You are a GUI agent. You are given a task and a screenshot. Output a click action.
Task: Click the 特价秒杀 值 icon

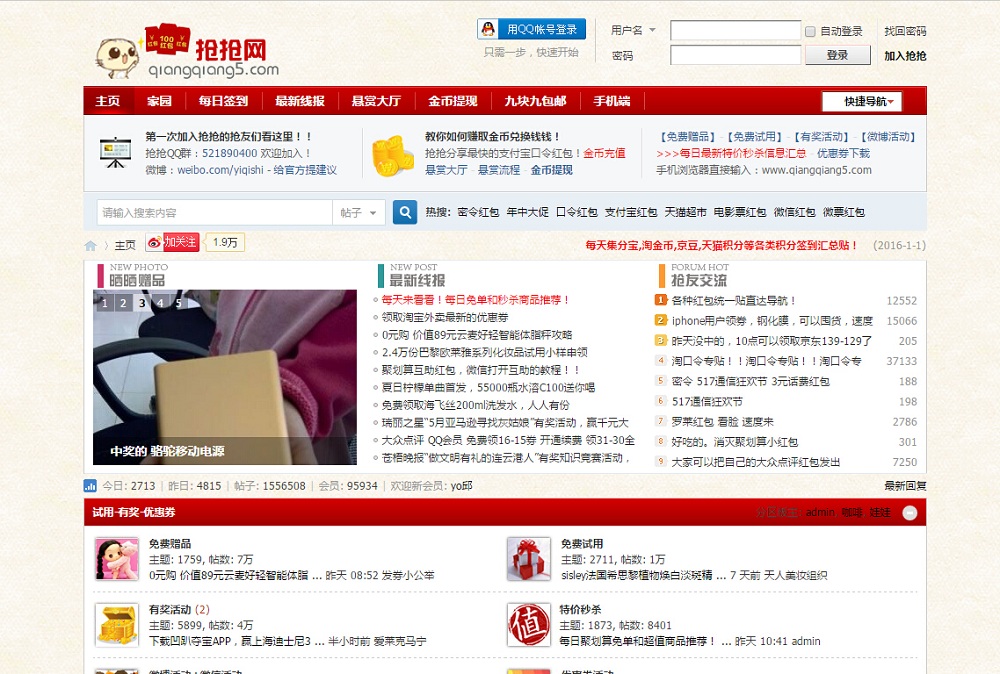[529, 625]
